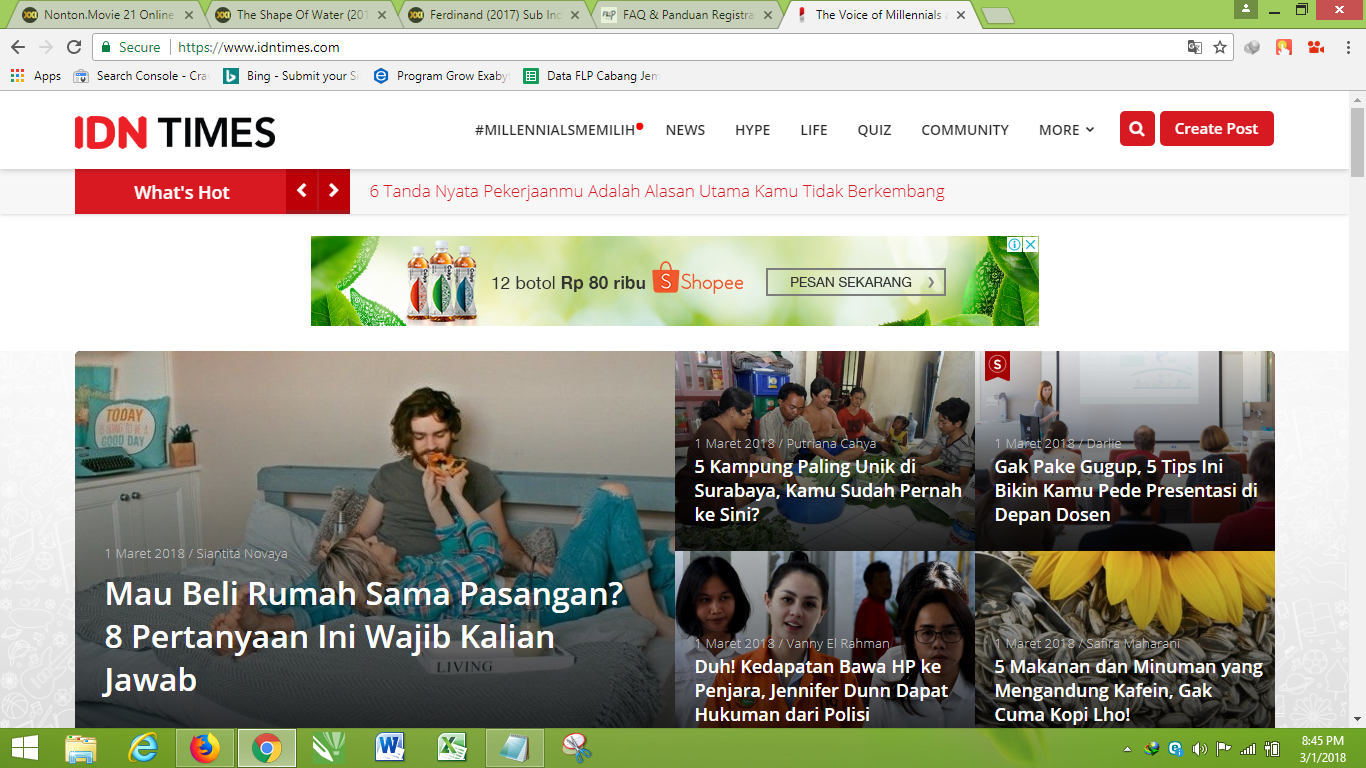
Task: Click the red search magnifier icon
Action: [1137, 129]
